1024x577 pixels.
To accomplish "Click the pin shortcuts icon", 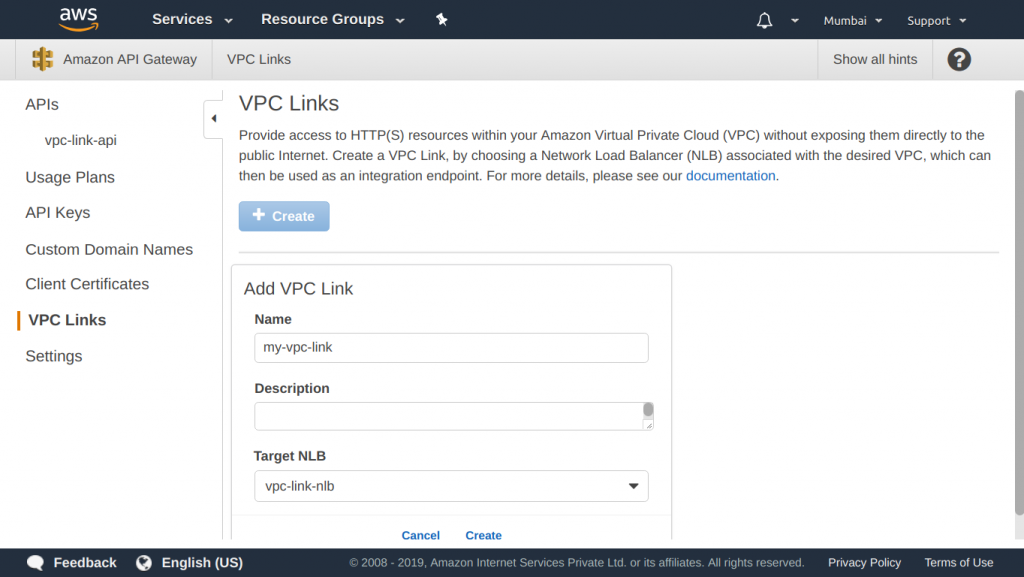I will pos(442,20).
